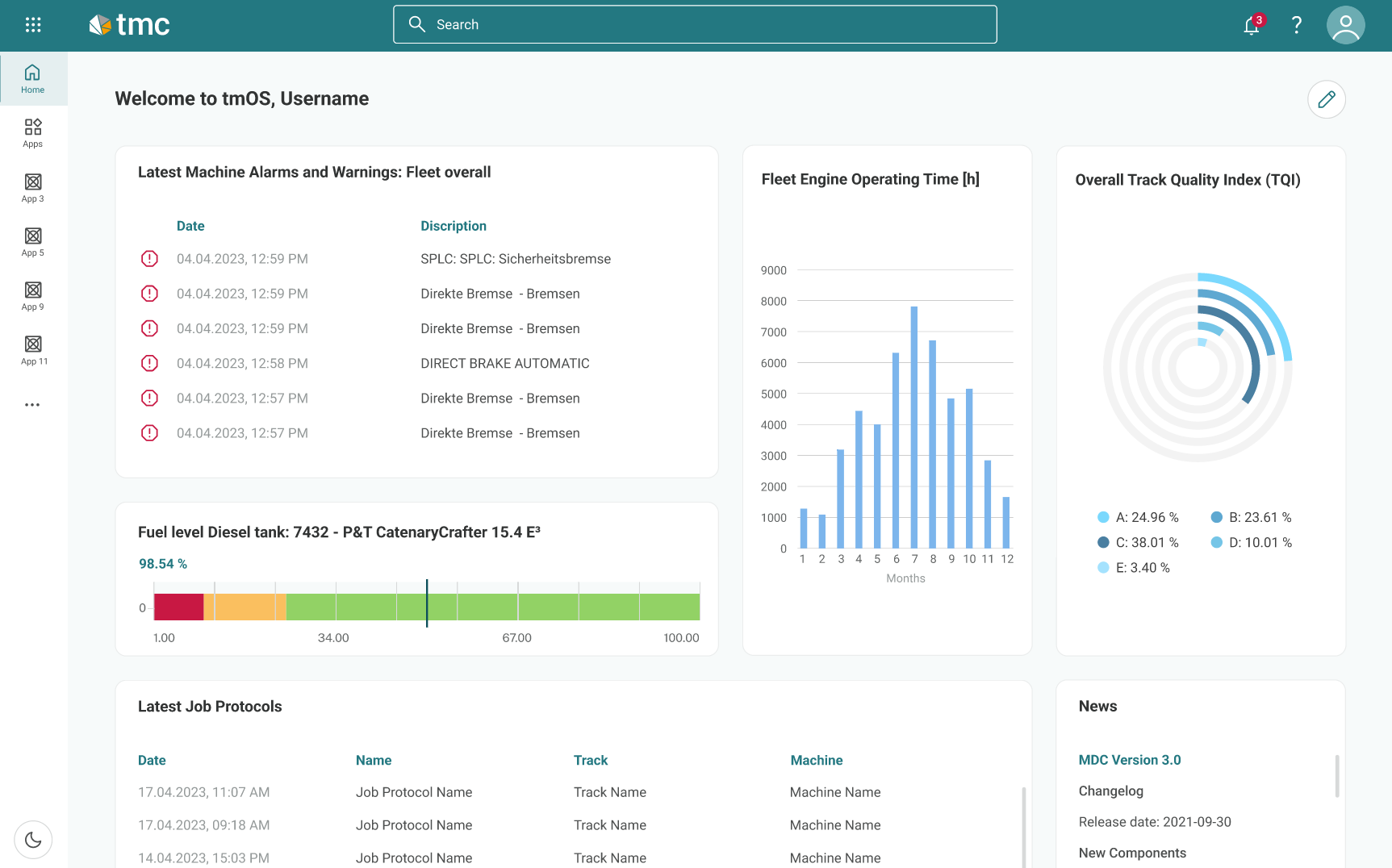Click legend dot for A: 24.96 %

coord(1103,517)
